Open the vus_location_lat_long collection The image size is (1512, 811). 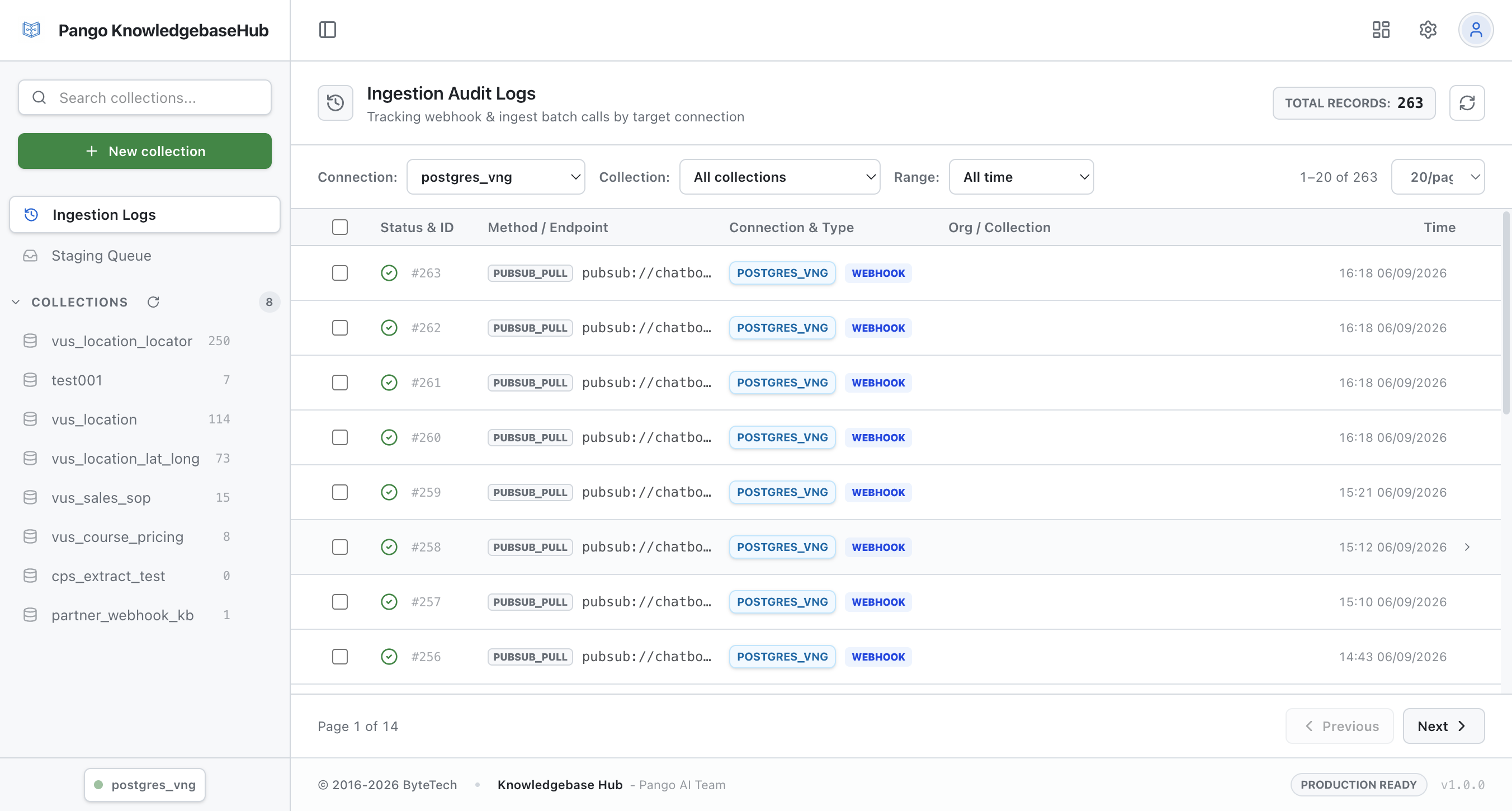point(144,458)
